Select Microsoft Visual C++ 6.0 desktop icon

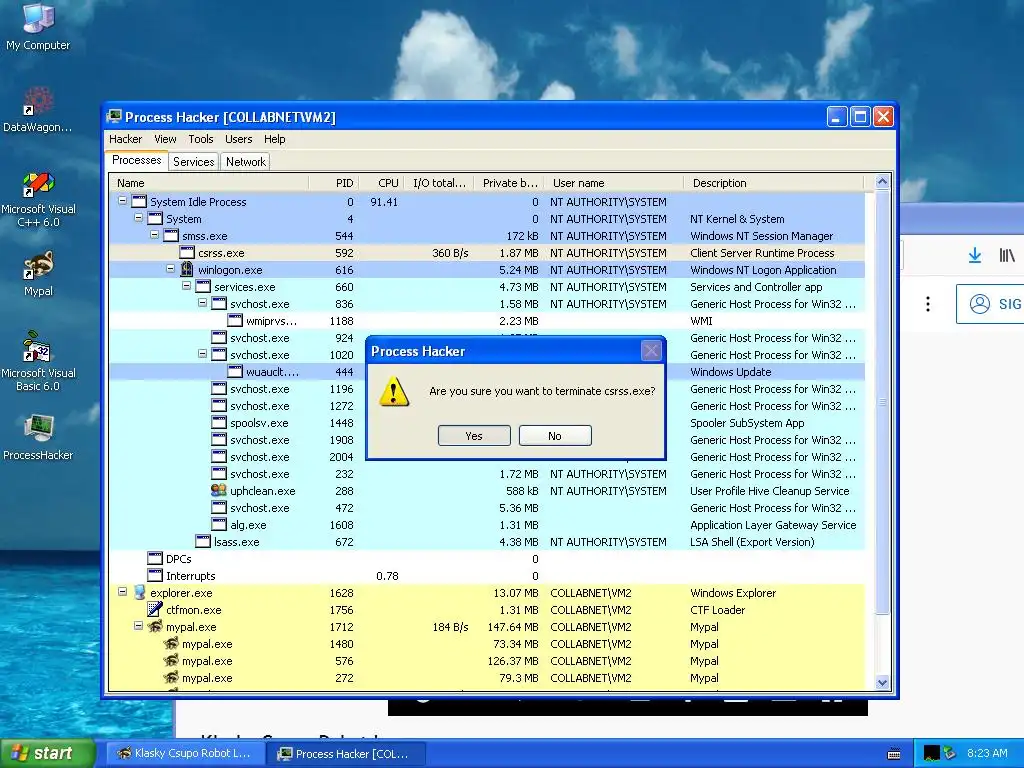tap(38, 199)
